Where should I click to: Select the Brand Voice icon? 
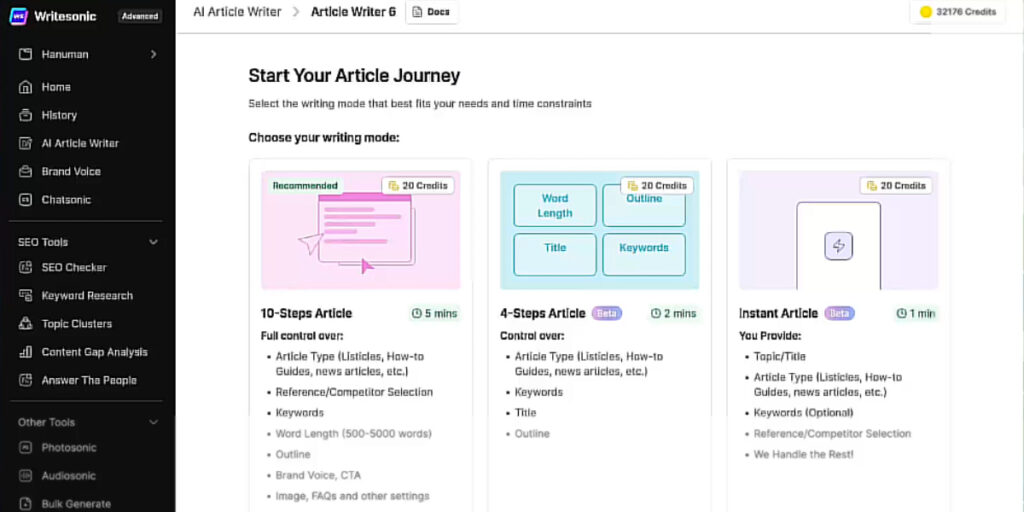click(x=25, y=171)
